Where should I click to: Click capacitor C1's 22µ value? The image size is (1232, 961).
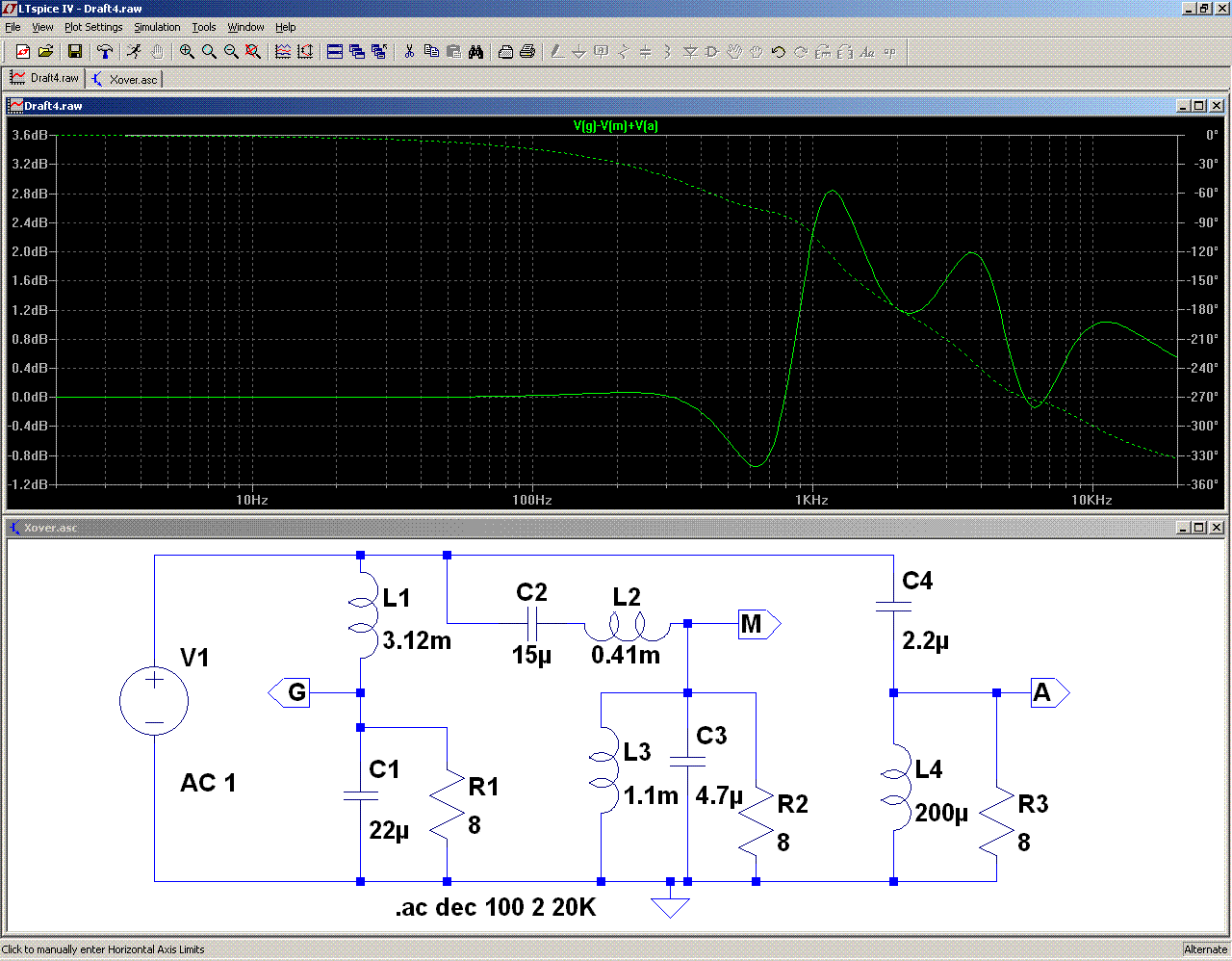pyautogui.click(x=389, y=830)
